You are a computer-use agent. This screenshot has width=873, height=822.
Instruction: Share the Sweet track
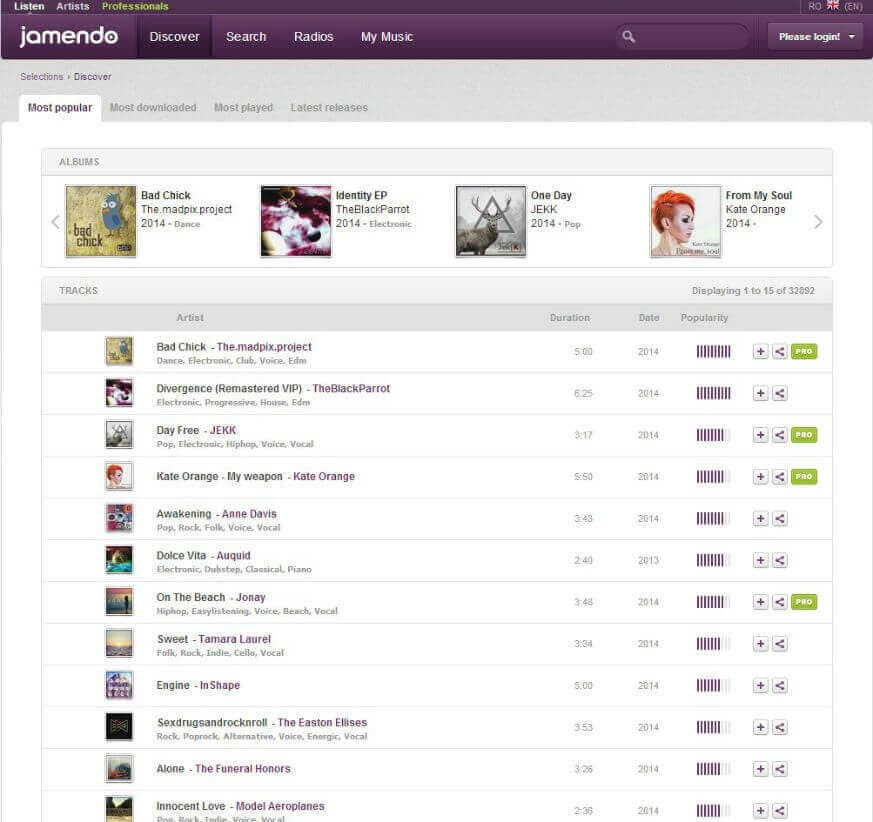point(779,644)
